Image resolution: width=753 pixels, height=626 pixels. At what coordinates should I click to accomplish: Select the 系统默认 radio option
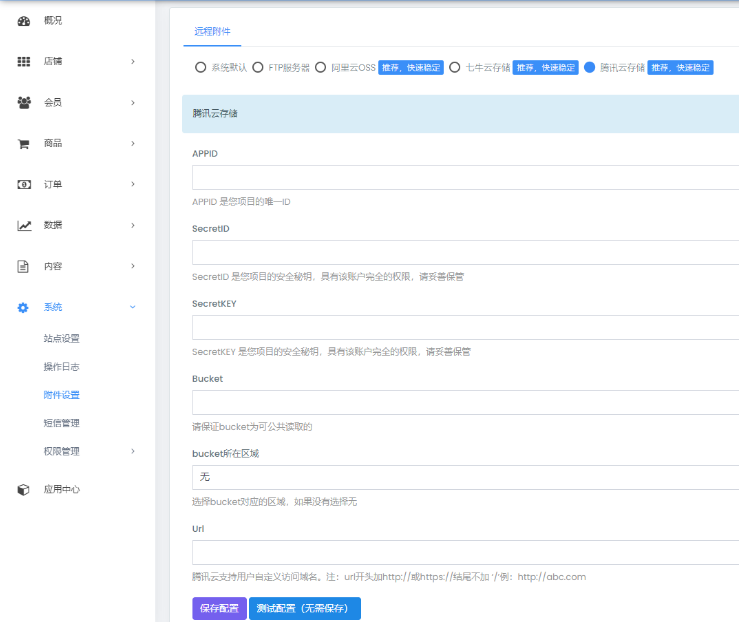point(200,68)
